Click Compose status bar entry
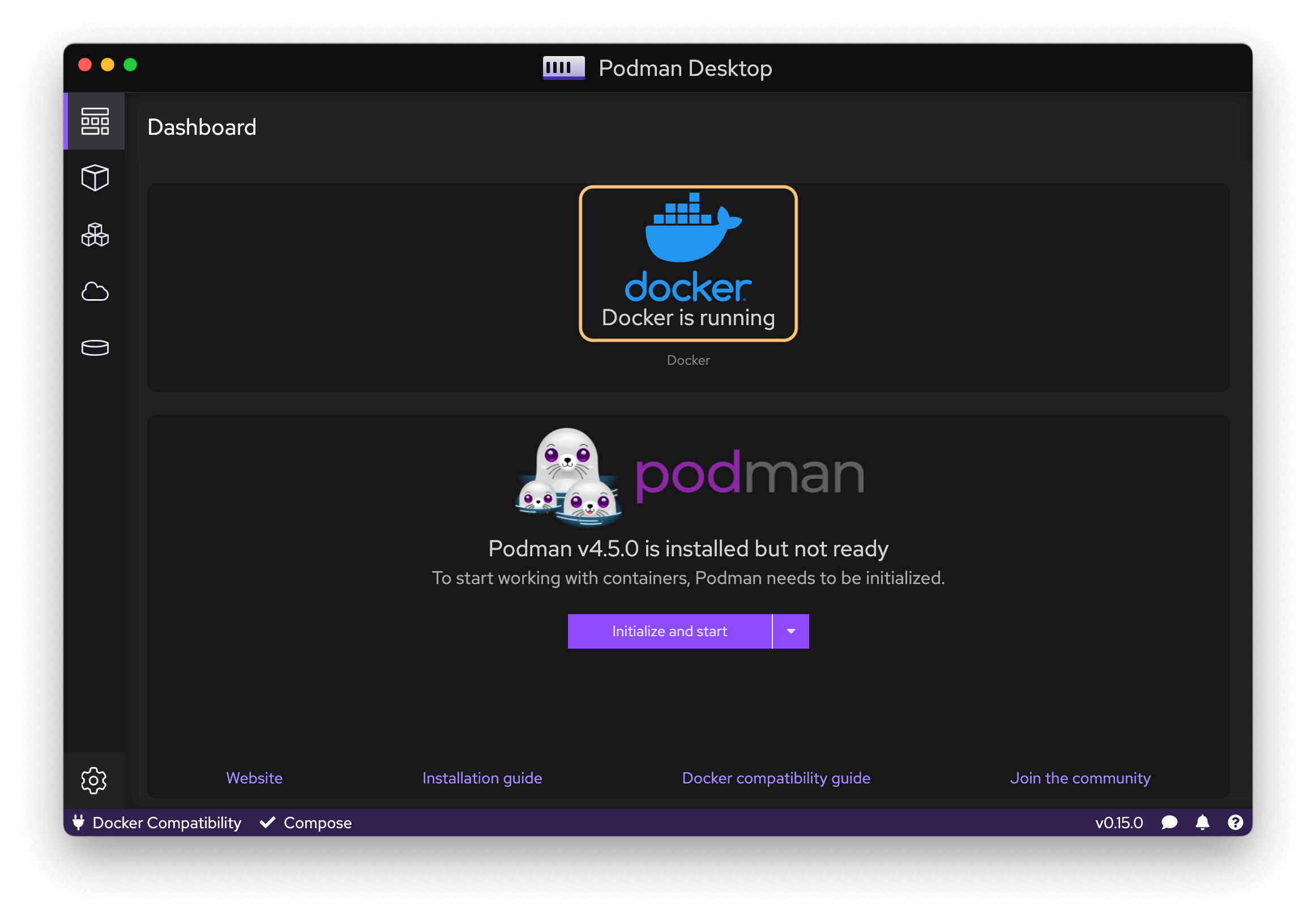This screenshot has height=920, width=1316. pyautogui.click(x=306, y=823)
